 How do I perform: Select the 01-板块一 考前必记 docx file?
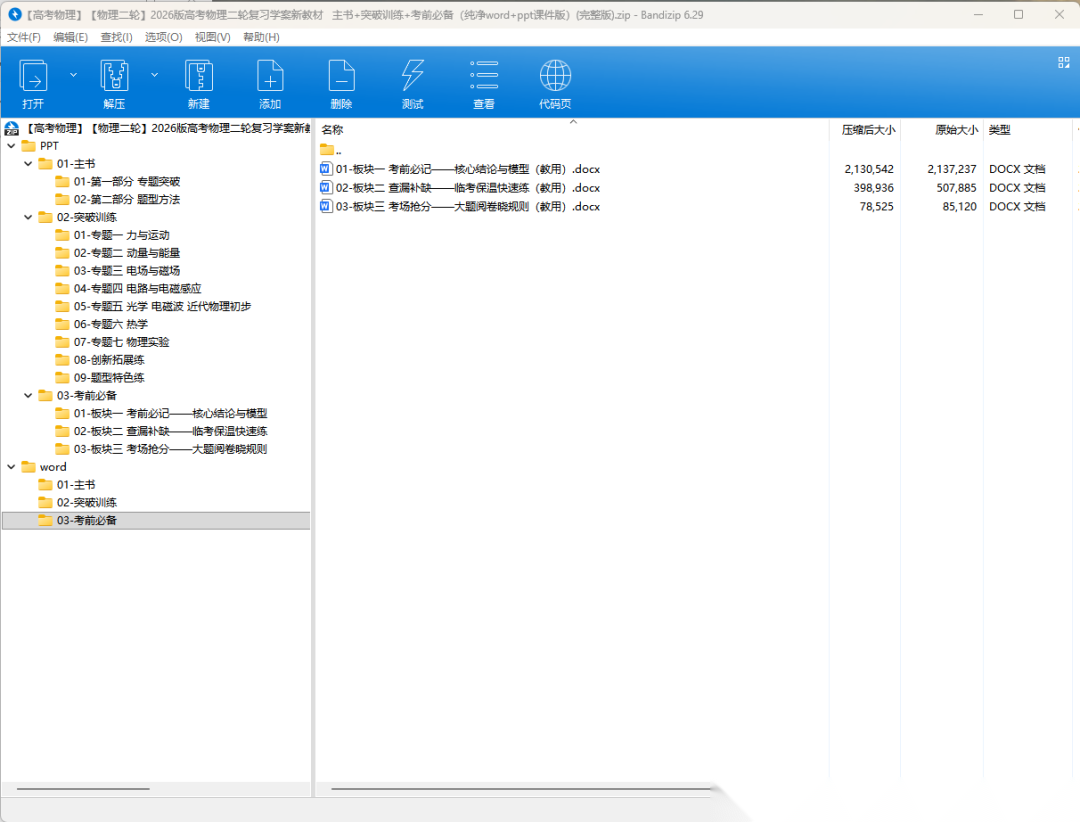[x=467, y=170]
